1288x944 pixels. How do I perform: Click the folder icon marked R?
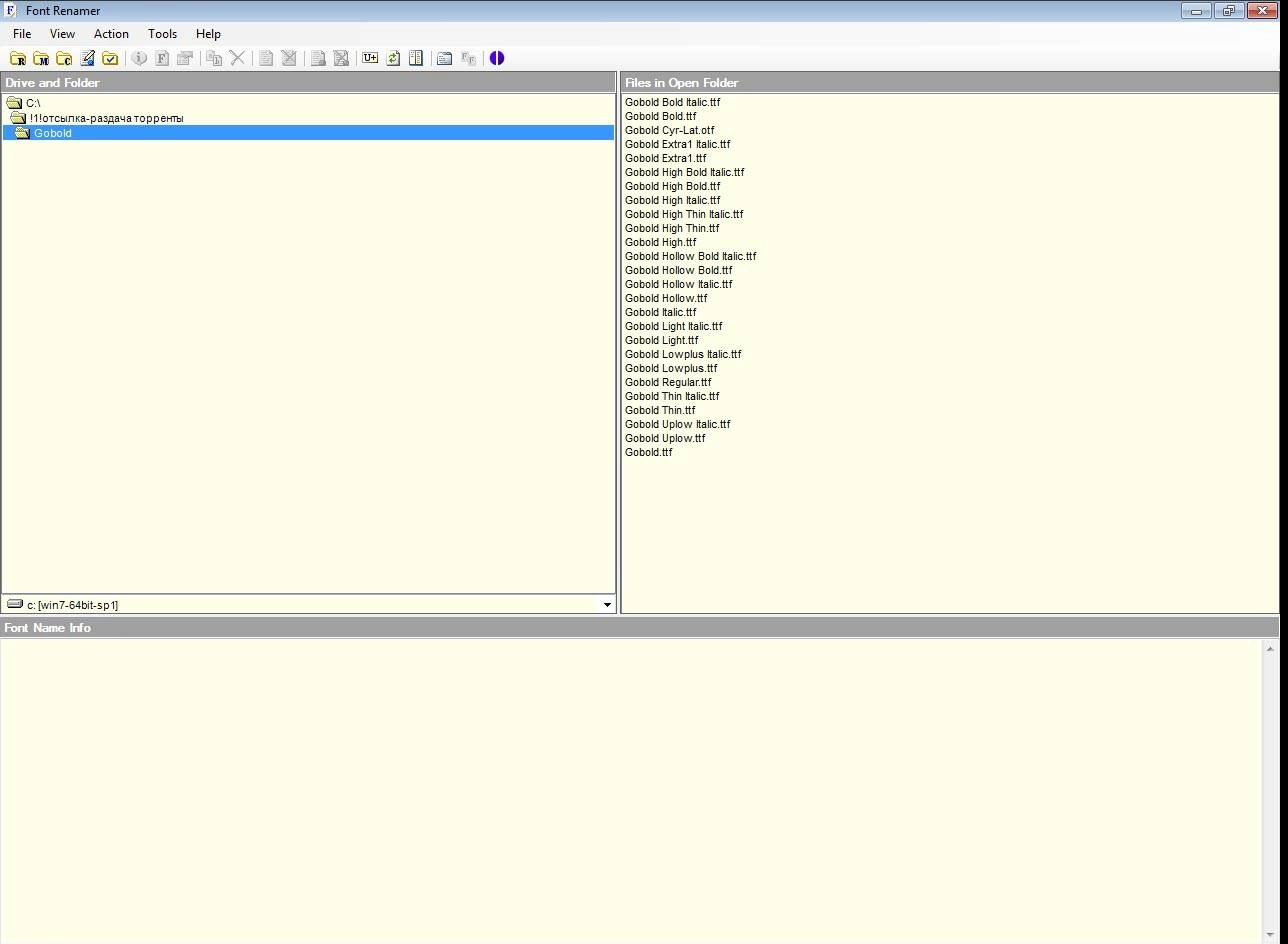tap(18, 58)
